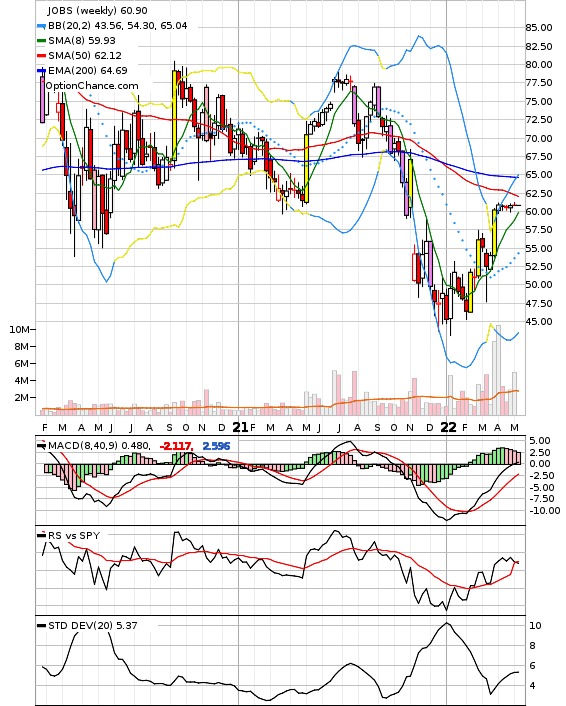The image size is (566, 706).
Task: Click the 10M volume axis label
Action: 19,330
